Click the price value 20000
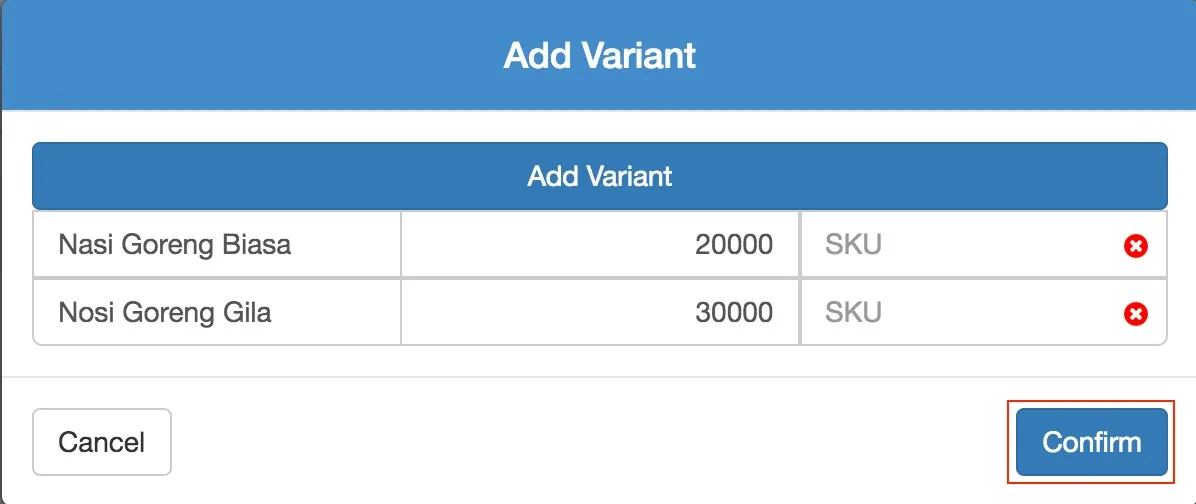 [x=734, y=245]
